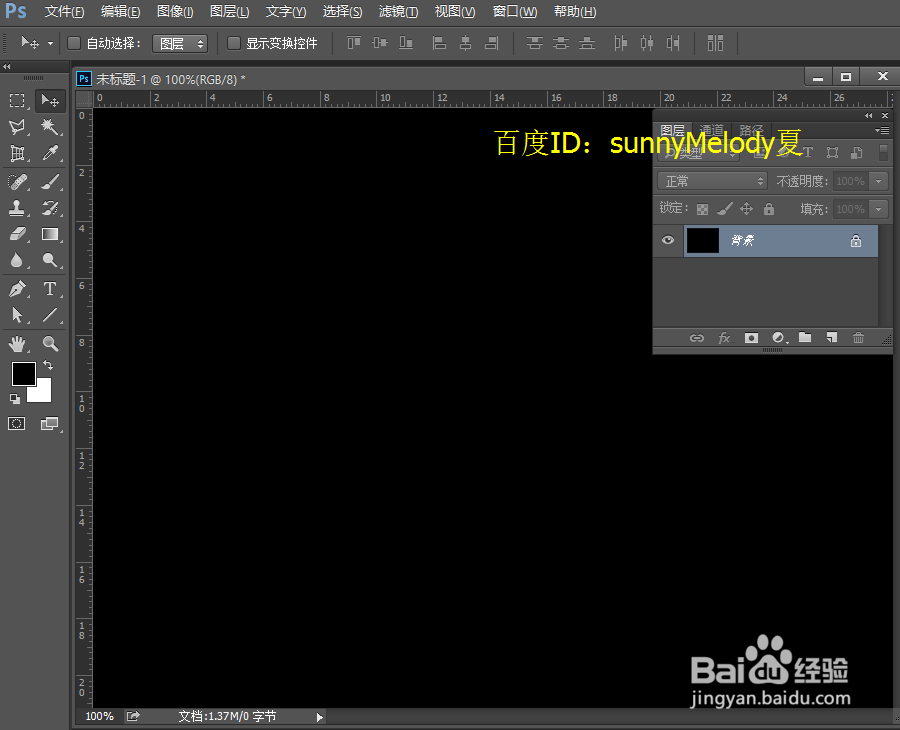Expand the status bar info arrow
Viewport: 900px width, 730px height.
(320, 717)
